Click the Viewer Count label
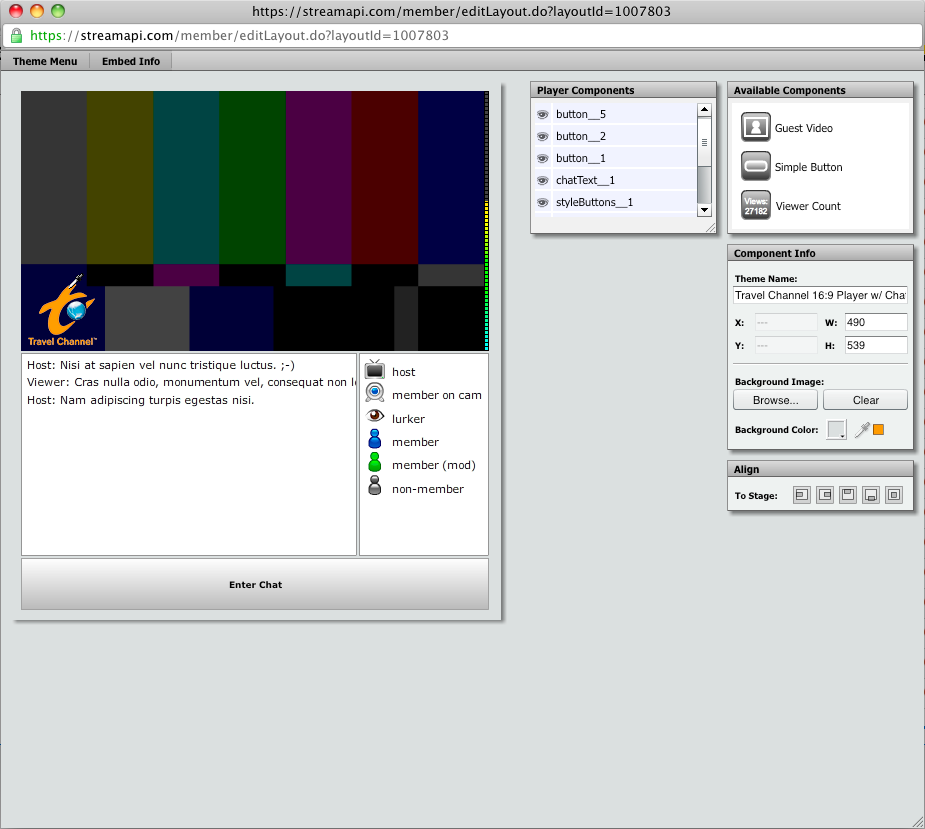The image size is (925, 829). pyautogui.click(x=808, y=206)
